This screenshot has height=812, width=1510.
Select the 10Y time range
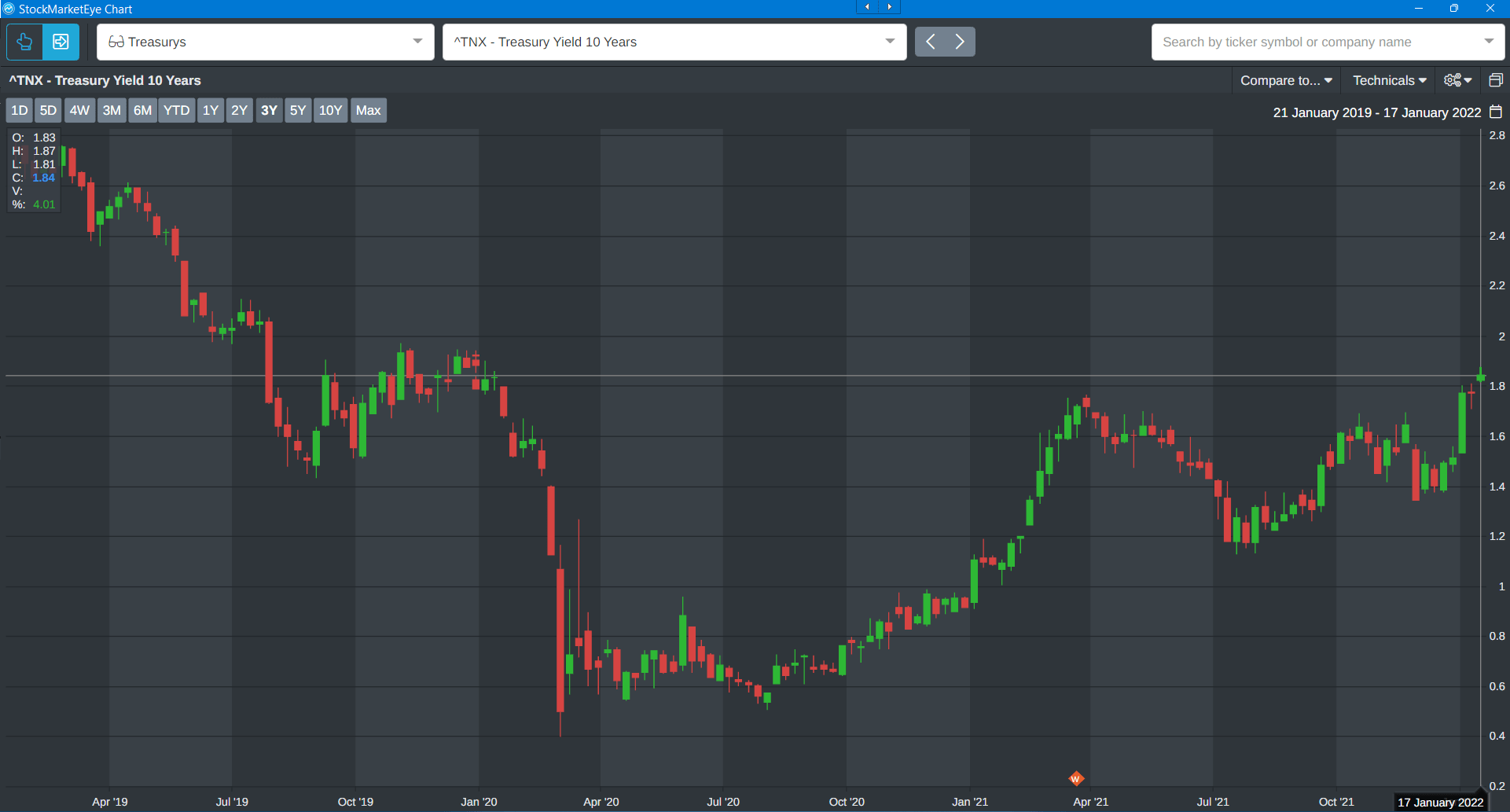[330, 110]
